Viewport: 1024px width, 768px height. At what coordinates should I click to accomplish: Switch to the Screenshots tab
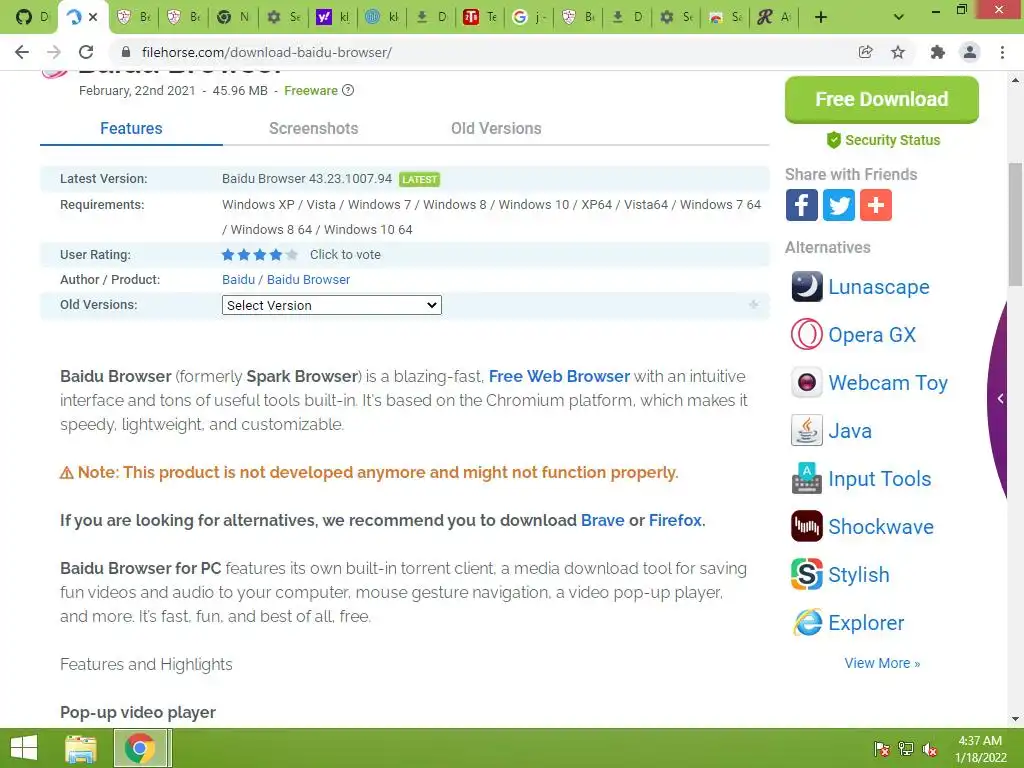pos(313,128)
